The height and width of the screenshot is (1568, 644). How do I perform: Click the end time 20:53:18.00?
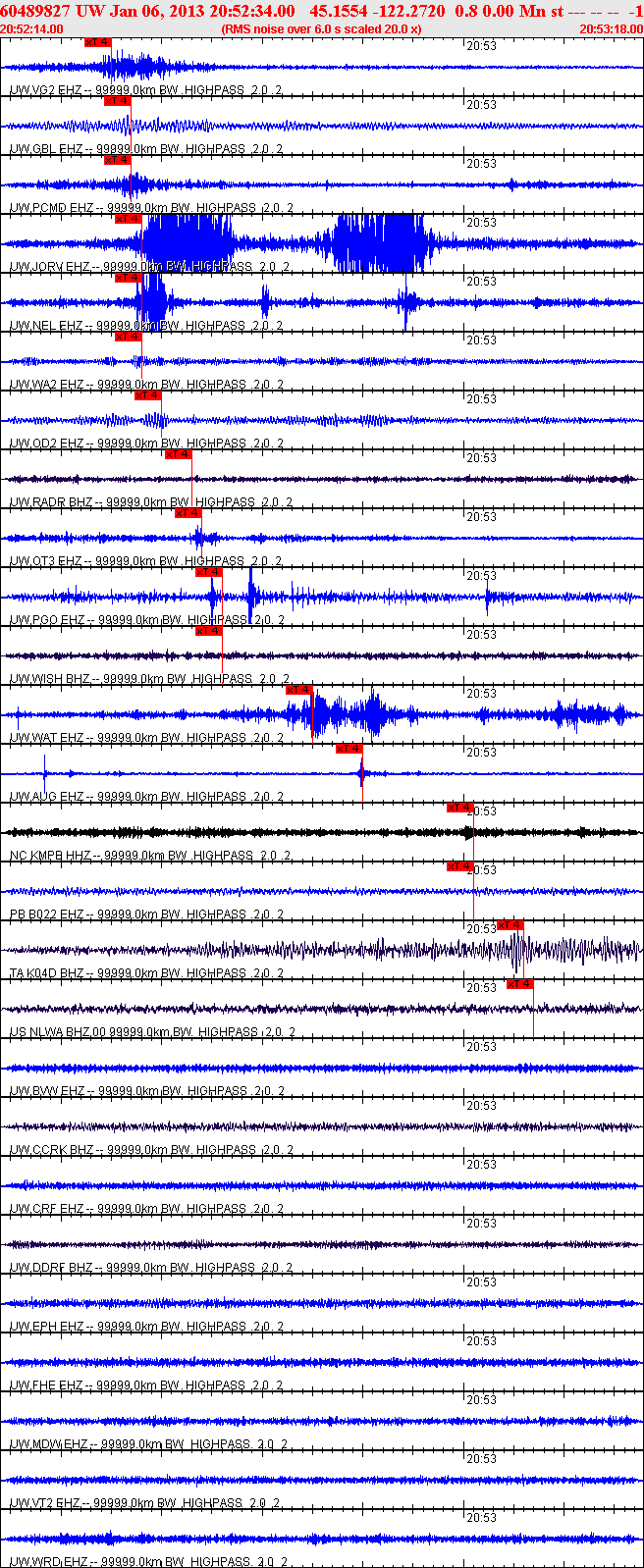(x=612, y=28)
